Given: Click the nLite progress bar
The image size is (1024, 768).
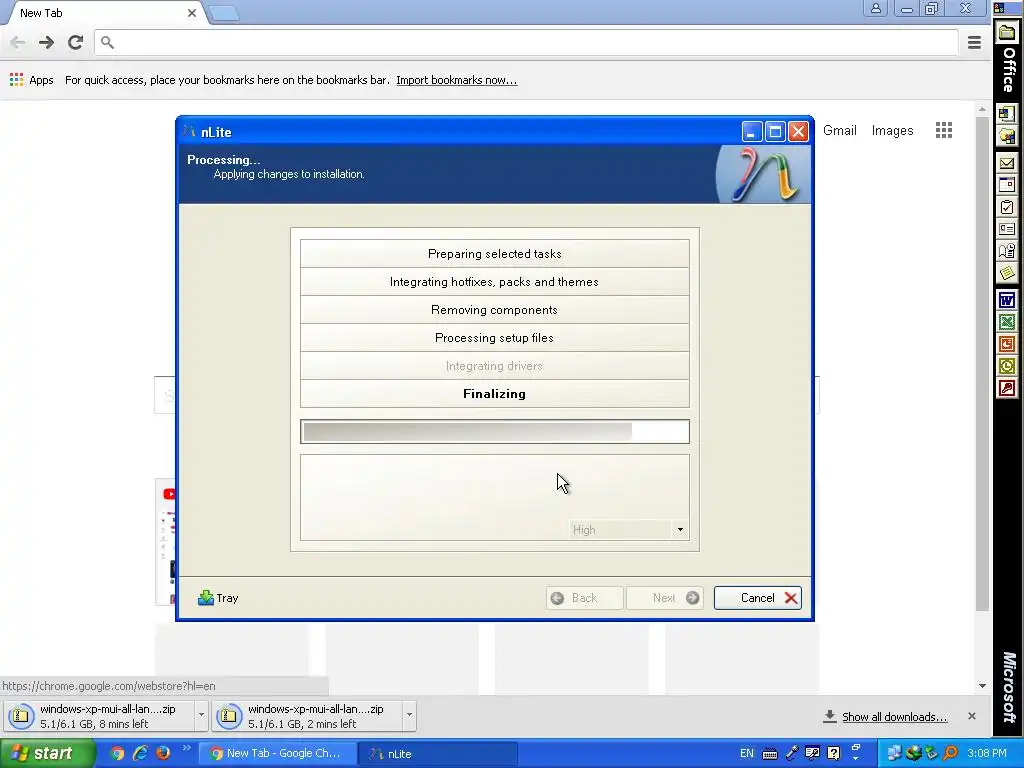Looking at the screenshot, I should 494,431.
